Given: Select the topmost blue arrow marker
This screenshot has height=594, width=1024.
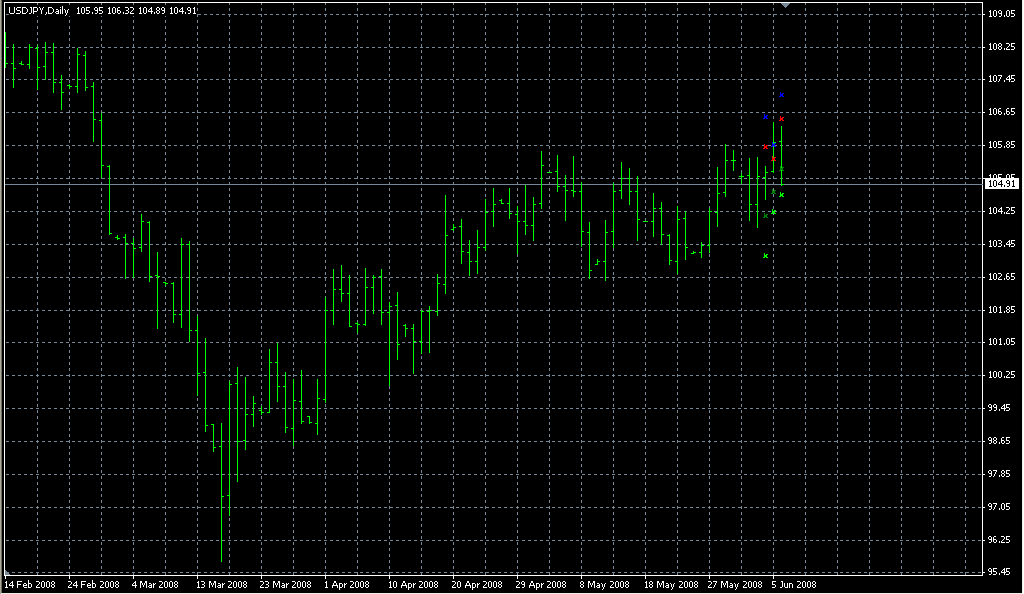Looking at the screenshot, I should [782, 95].
